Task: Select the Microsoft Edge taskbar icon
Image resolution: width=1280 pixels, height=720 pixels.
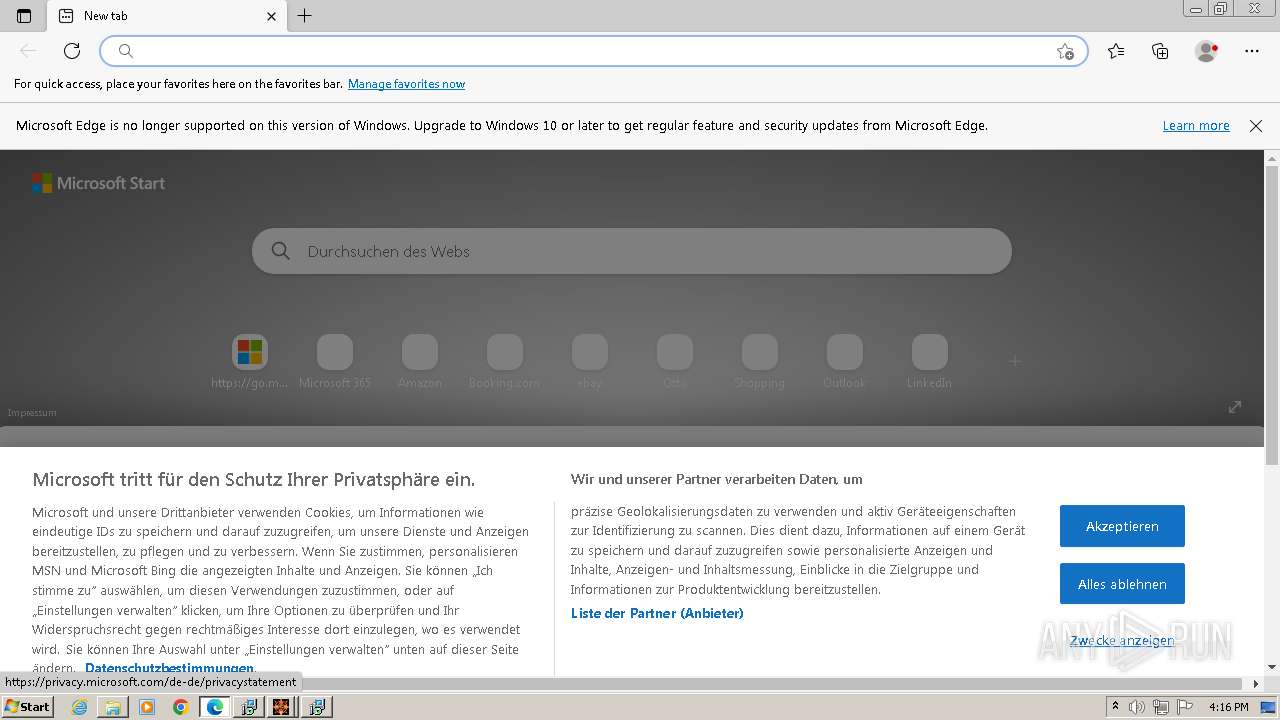Action: [214, 707]
